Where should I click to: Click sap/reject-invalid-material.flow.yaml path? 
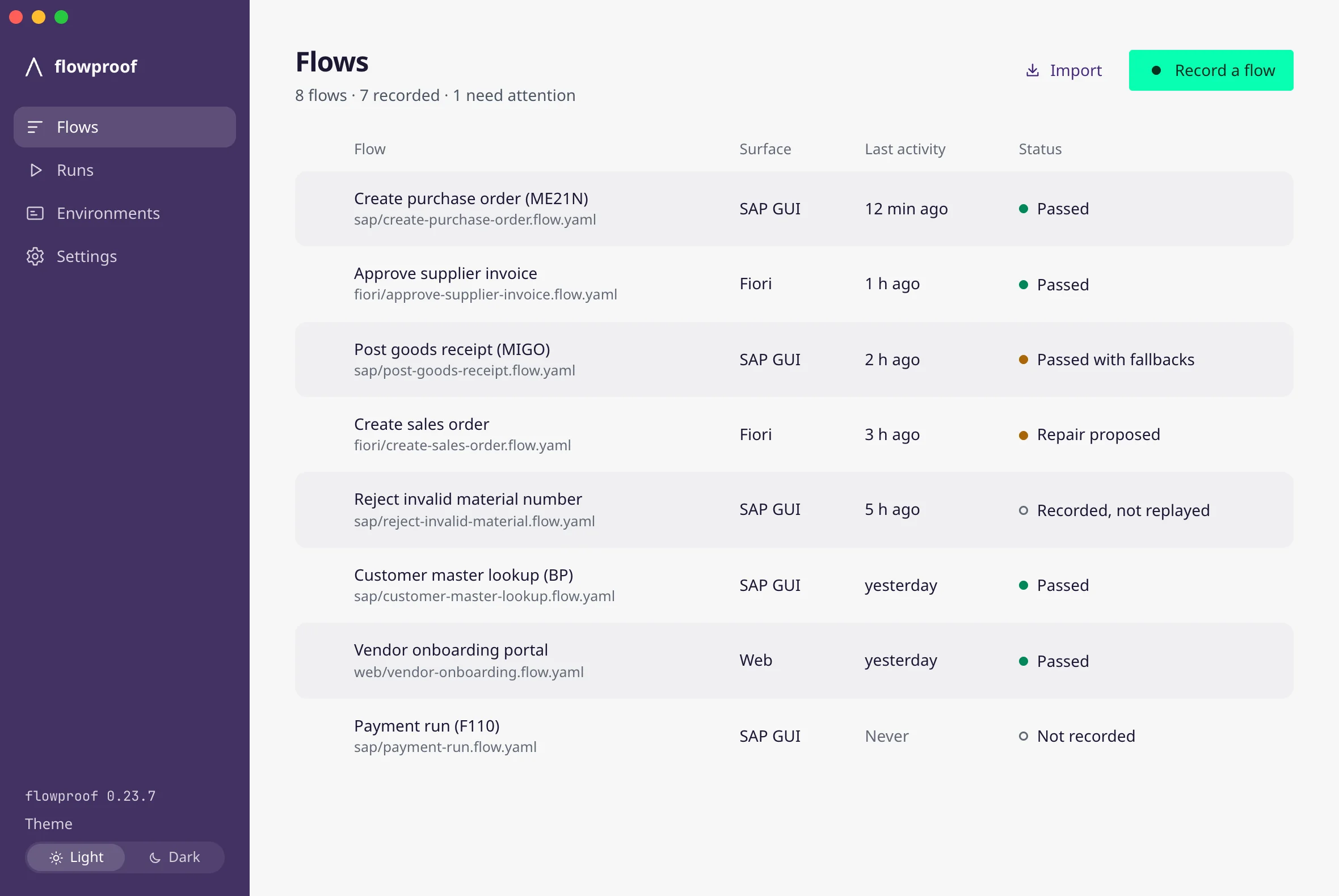point(474,522)
